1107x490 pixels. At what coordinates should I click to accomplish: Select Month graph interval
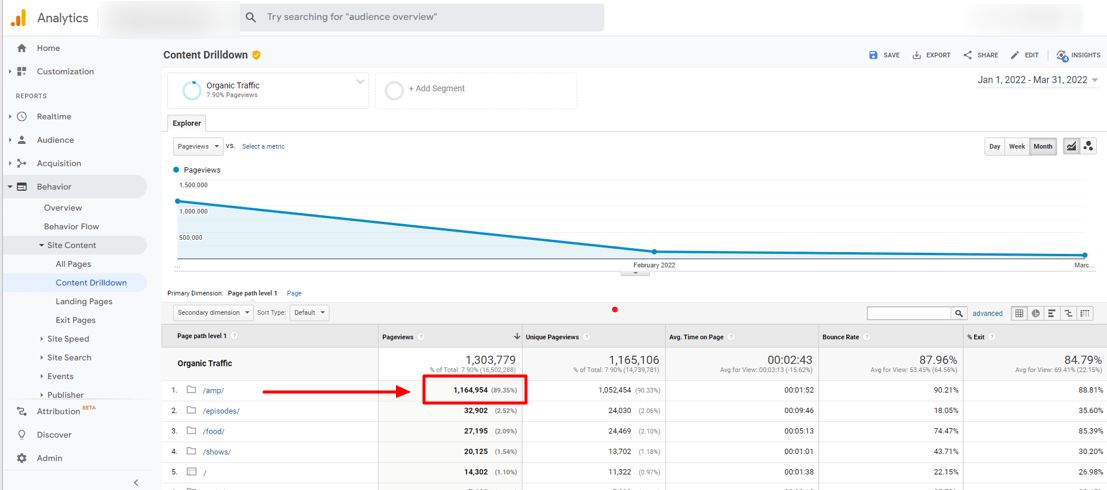pyautogui.click(x=1042, y=146)
